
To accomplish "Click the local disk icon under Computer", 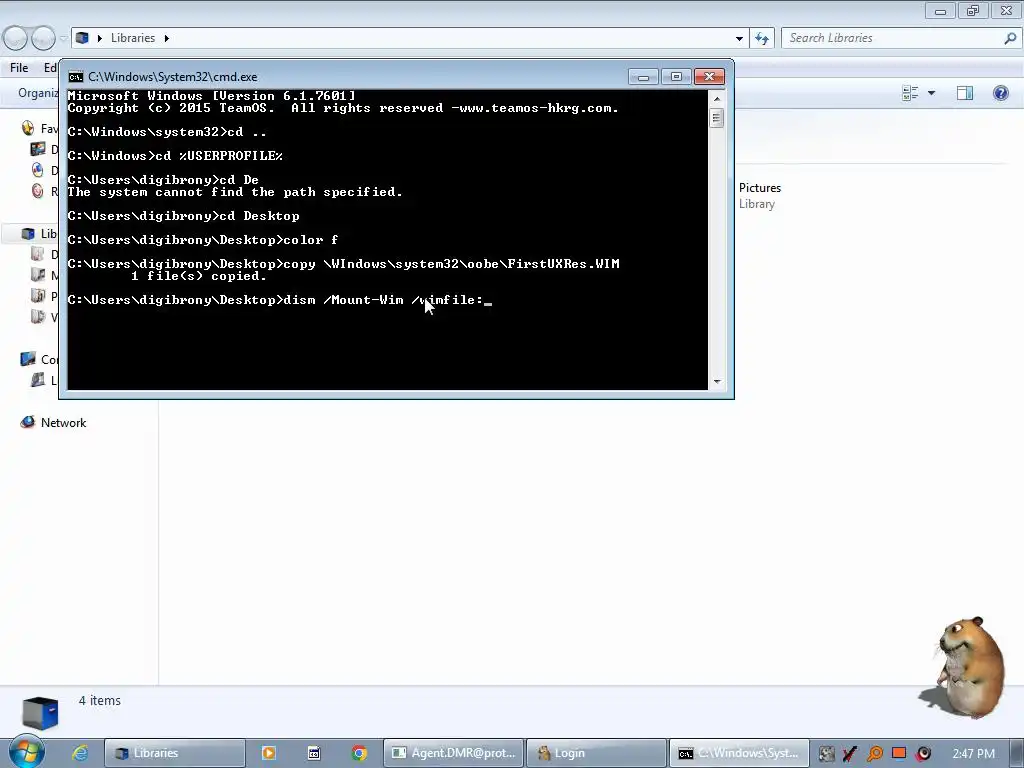I will coord(38,379).
